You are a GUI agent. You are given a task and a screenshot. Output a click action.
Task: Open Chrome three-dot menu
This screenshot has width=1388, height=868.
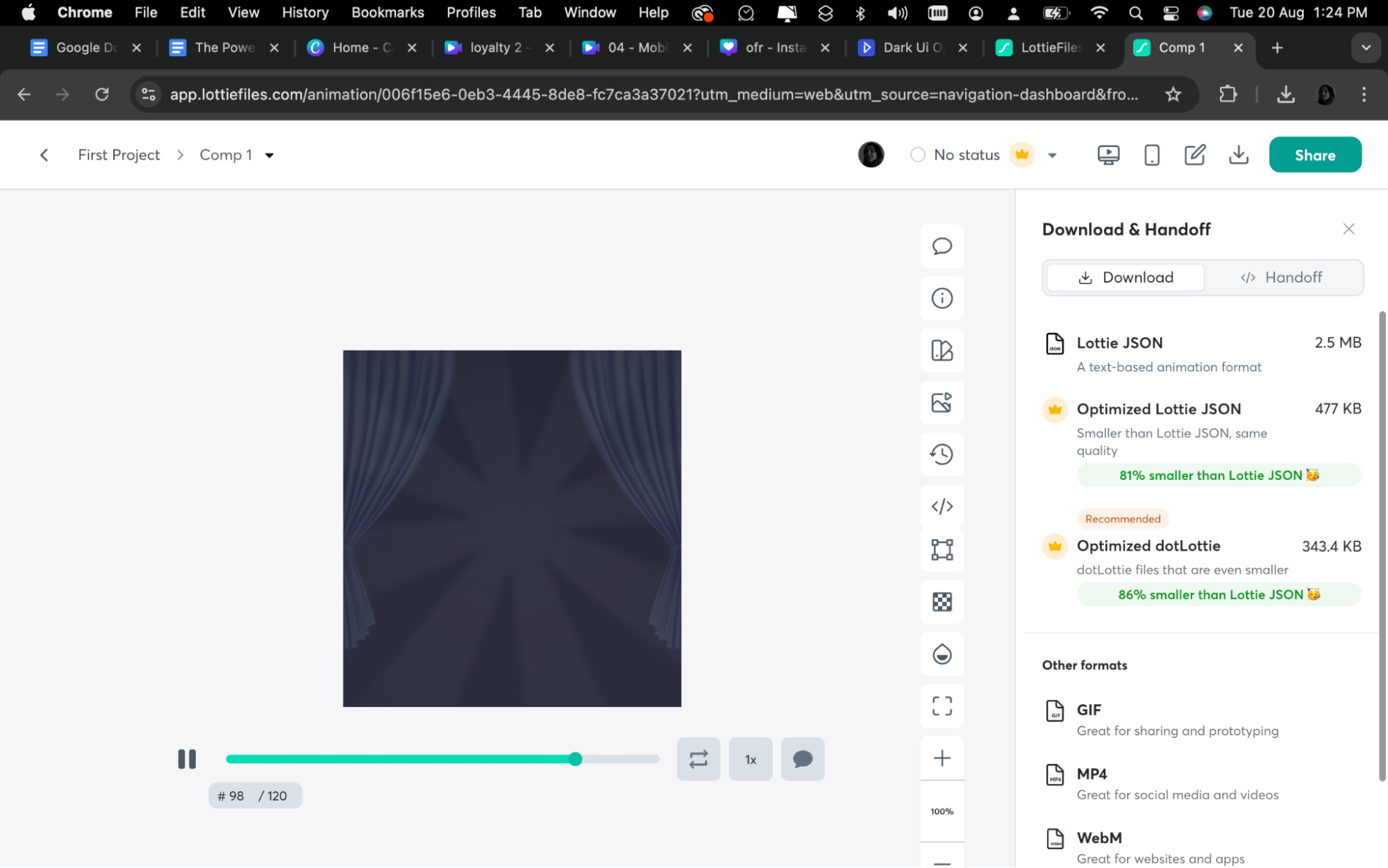[1364, 94]
